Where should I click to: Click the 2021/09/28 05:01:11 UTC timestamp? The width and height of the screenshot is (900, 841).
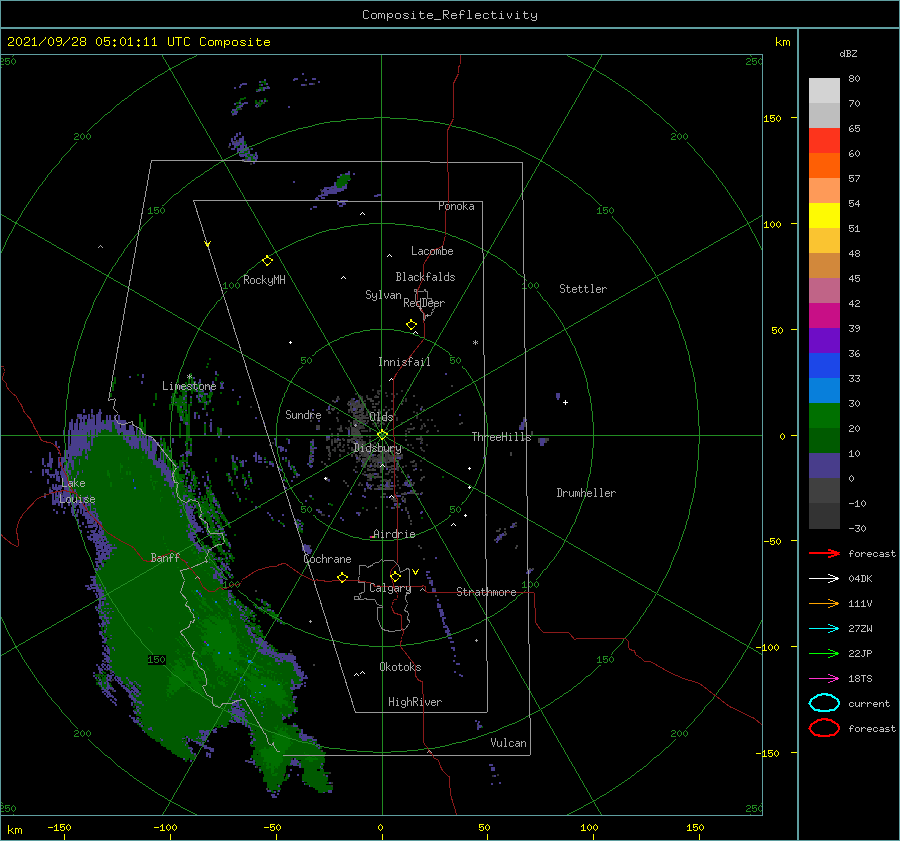tap(99, 42)
